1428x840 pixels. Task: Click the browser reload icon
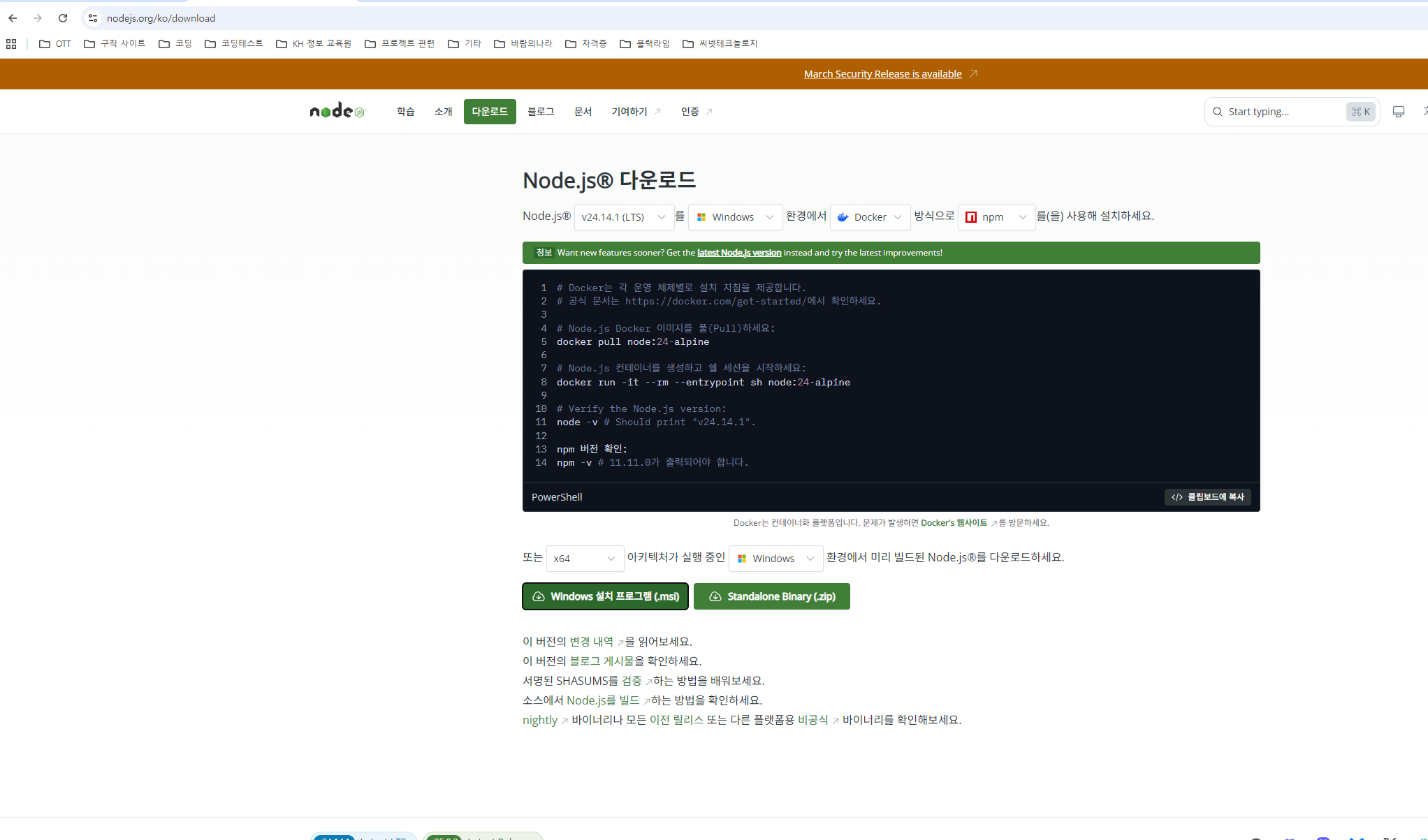[x=63, y=18]
